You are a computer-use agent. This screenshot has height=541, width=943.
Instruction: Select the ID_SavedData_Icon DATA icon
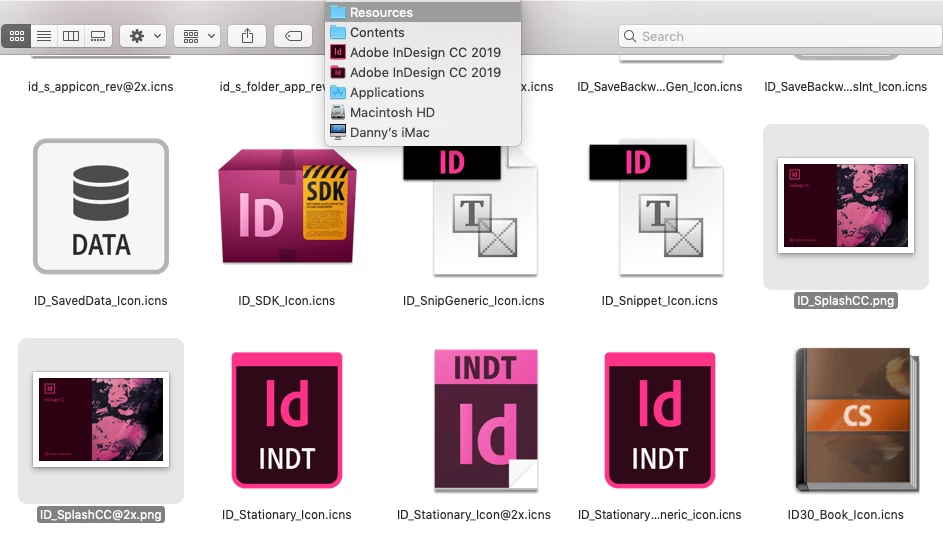pyautogui.click(x=101, y=206)
